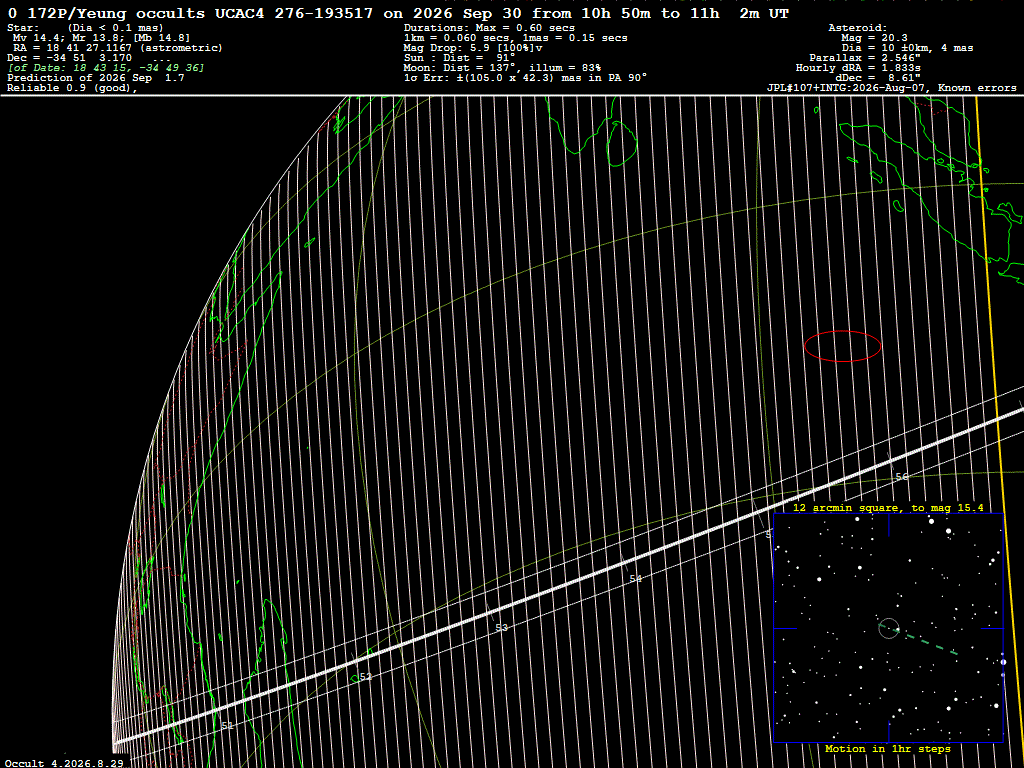Screen dimensions: 1024x768
Task: Select time marker 53 on the path
Action: click(502, 628)
